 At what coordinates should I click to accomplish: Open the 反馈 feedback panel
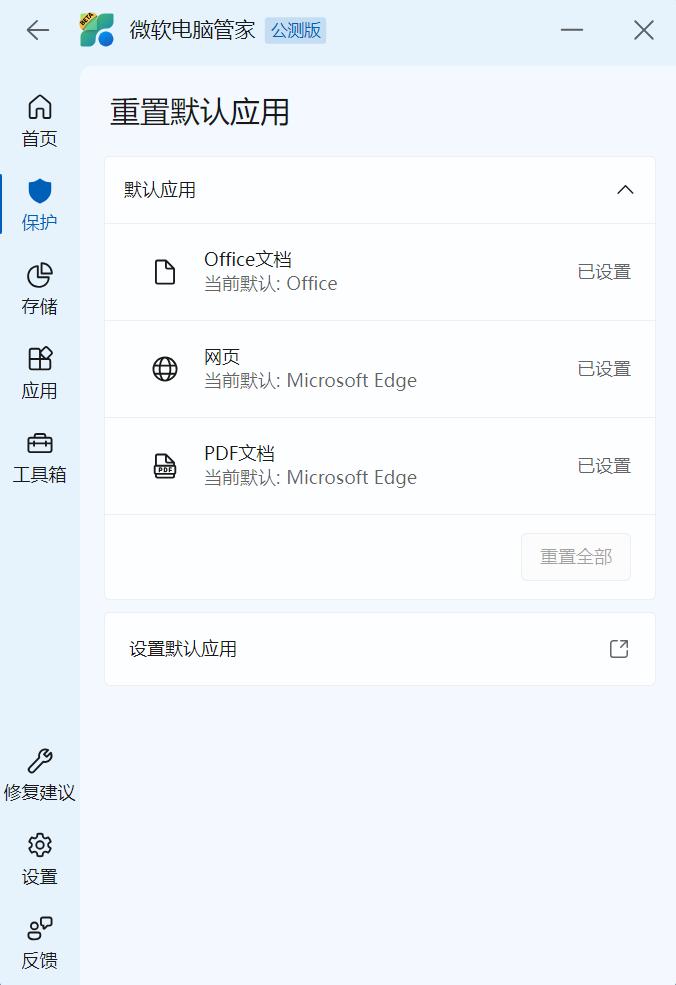(x=39, y=943)
